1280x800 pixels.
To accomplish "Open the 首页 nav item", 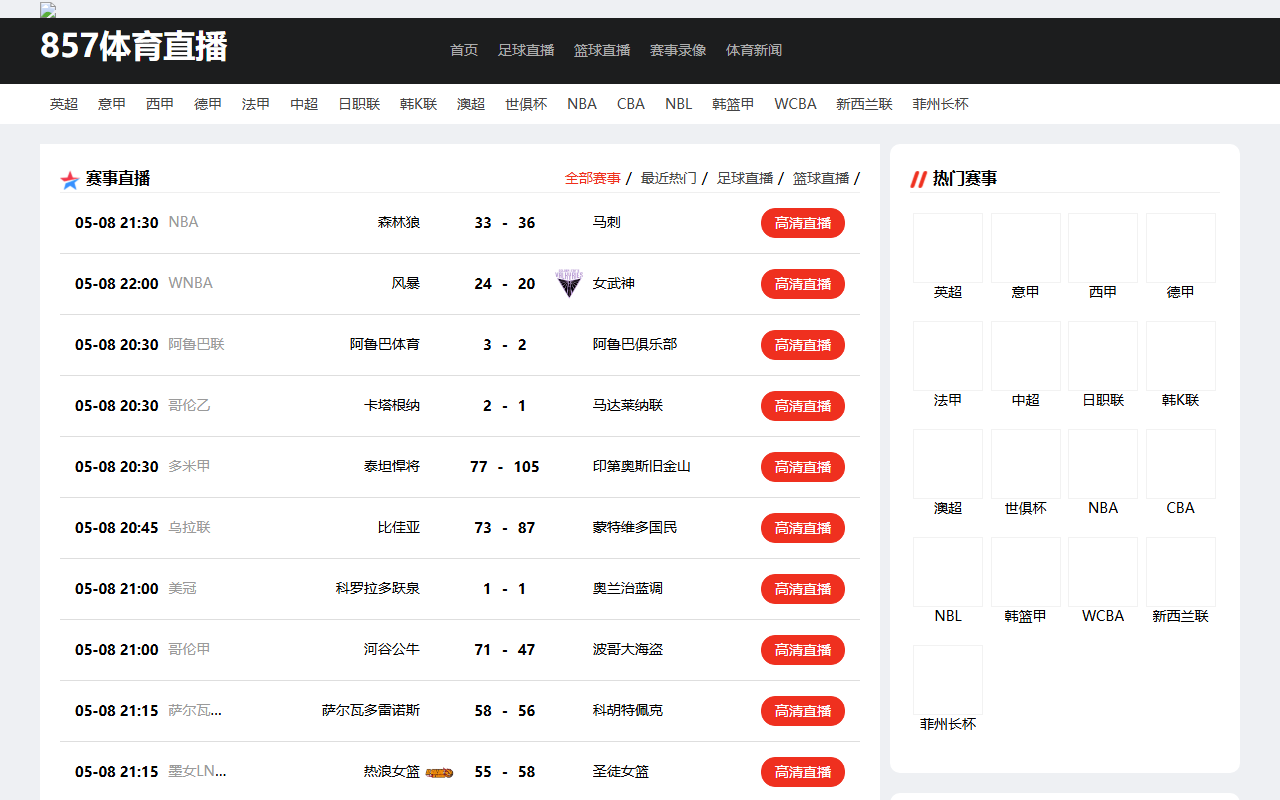I will click(x=464, y=50).
